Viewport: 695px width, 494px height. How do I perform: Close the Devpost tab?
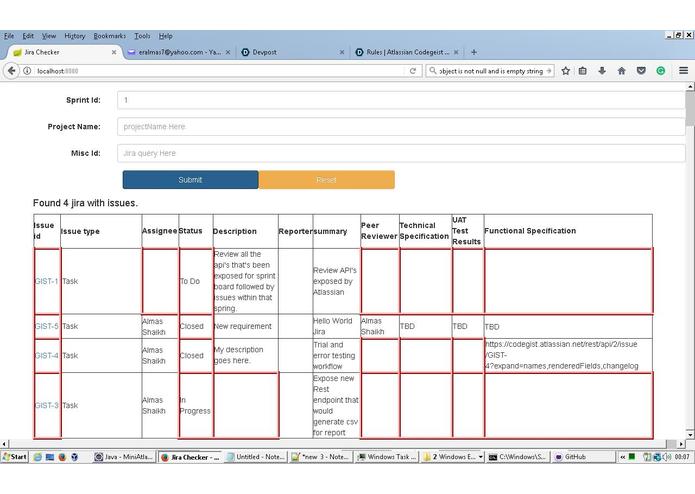[x=342, y=52]
